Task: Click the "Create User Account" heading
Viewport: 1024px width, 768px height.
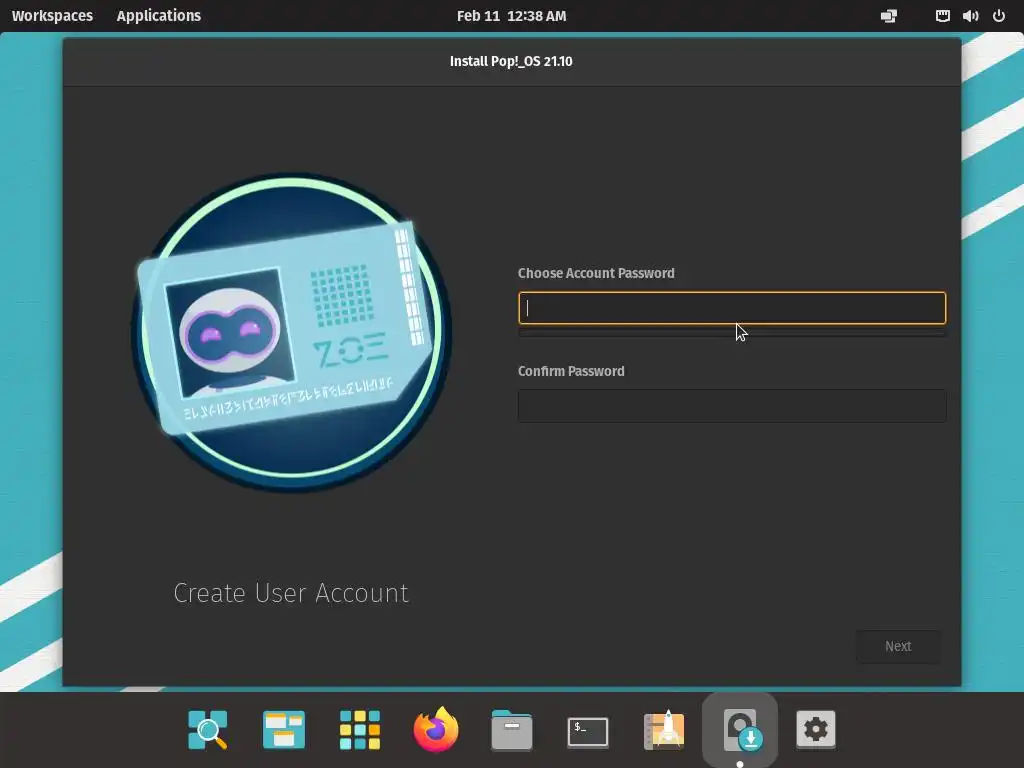Action: (291, 593)
